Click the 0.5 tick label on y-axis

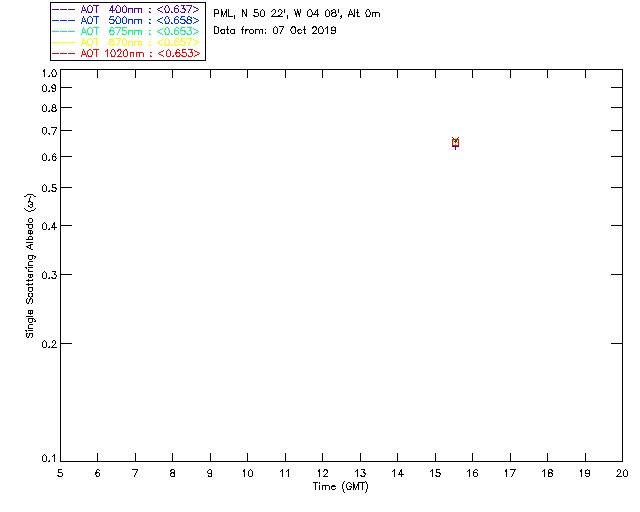pyautogui.click(x=49, y=188)
